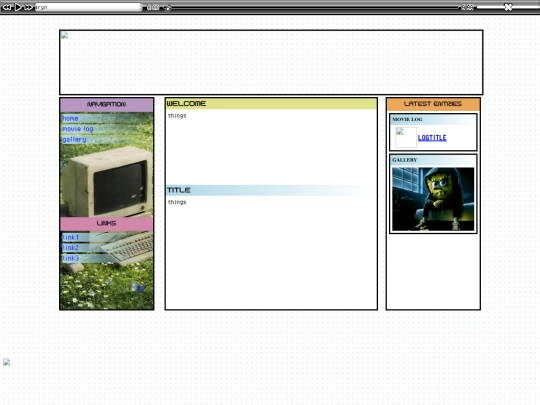
Task: Click the fast-forward button in the music player
Action: click(x=29, y=7)
